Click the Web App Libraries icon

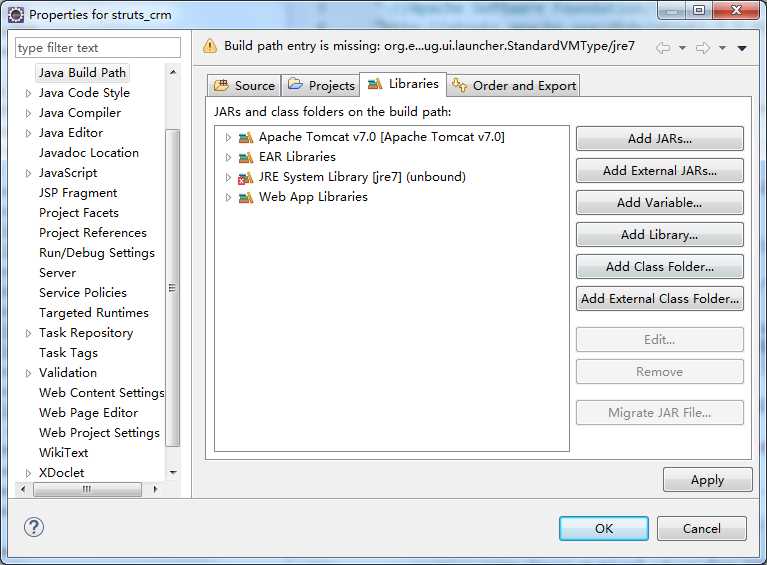point(246,198)
